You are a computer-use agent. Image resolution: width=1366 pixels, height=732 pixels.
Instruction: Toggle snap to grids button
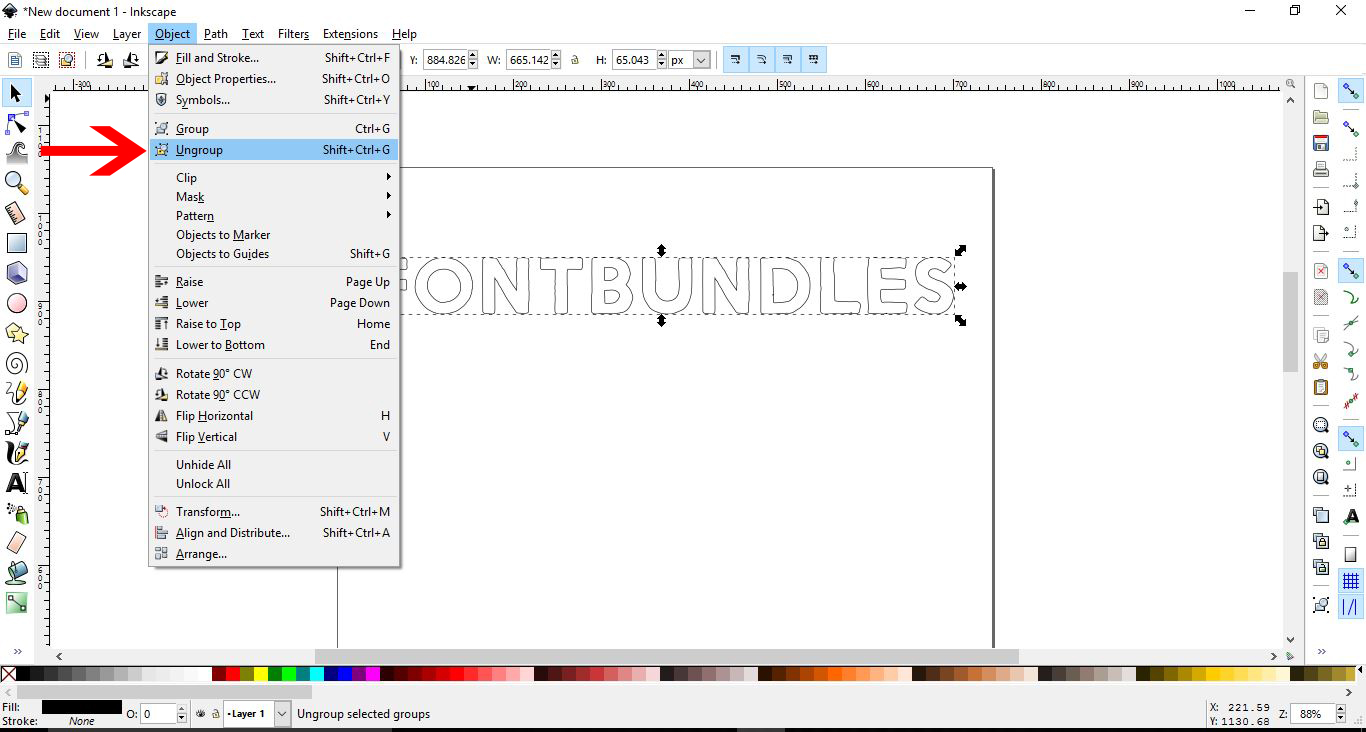point(1351,581)
